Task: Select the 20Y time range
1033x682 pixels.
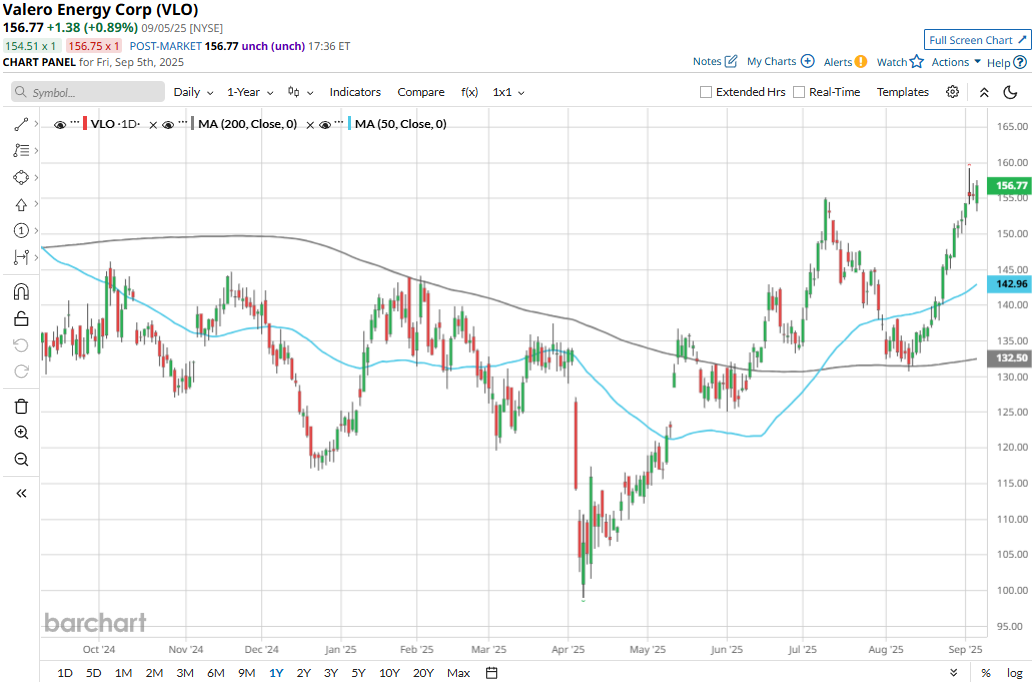Action: 424,673
